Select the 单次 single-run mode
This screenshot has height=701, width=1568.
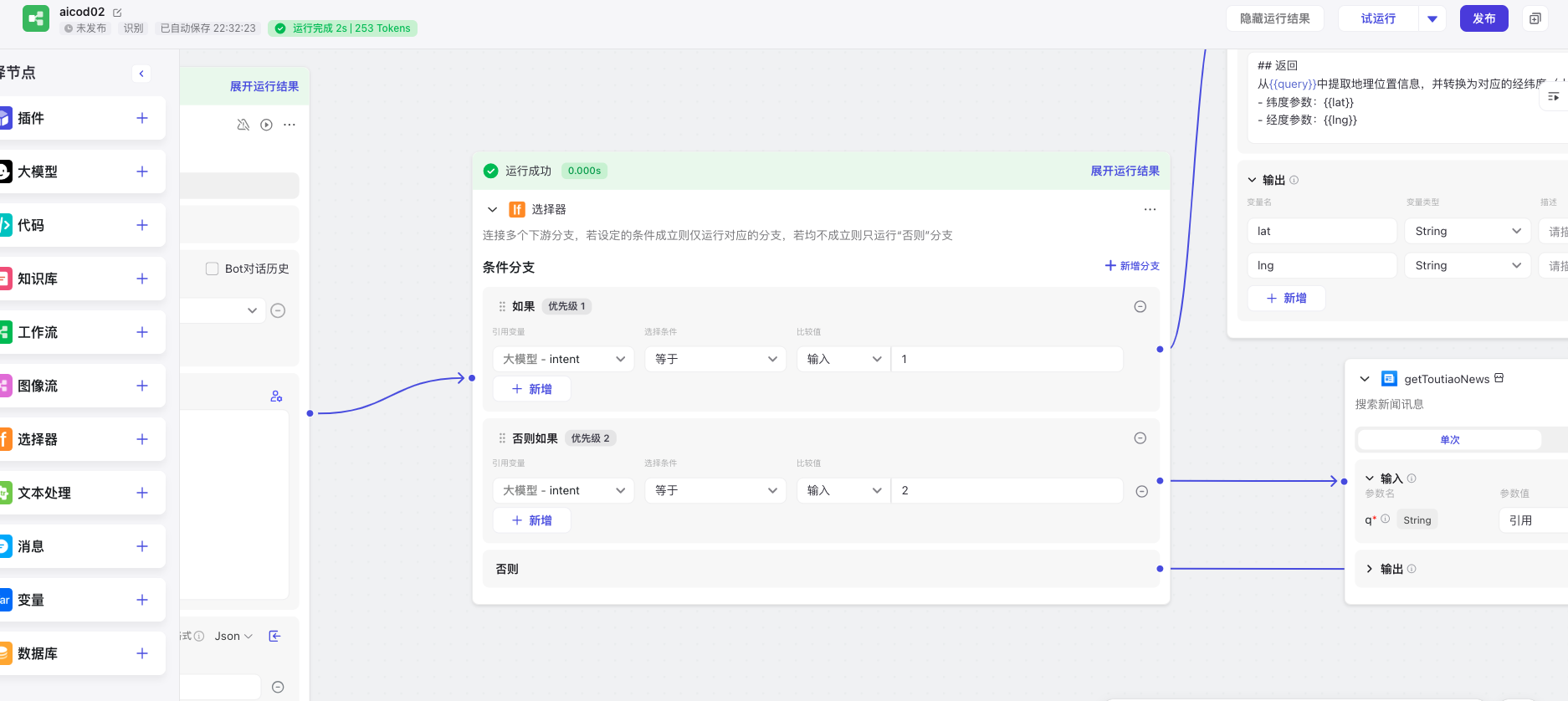pos(1449,440)
